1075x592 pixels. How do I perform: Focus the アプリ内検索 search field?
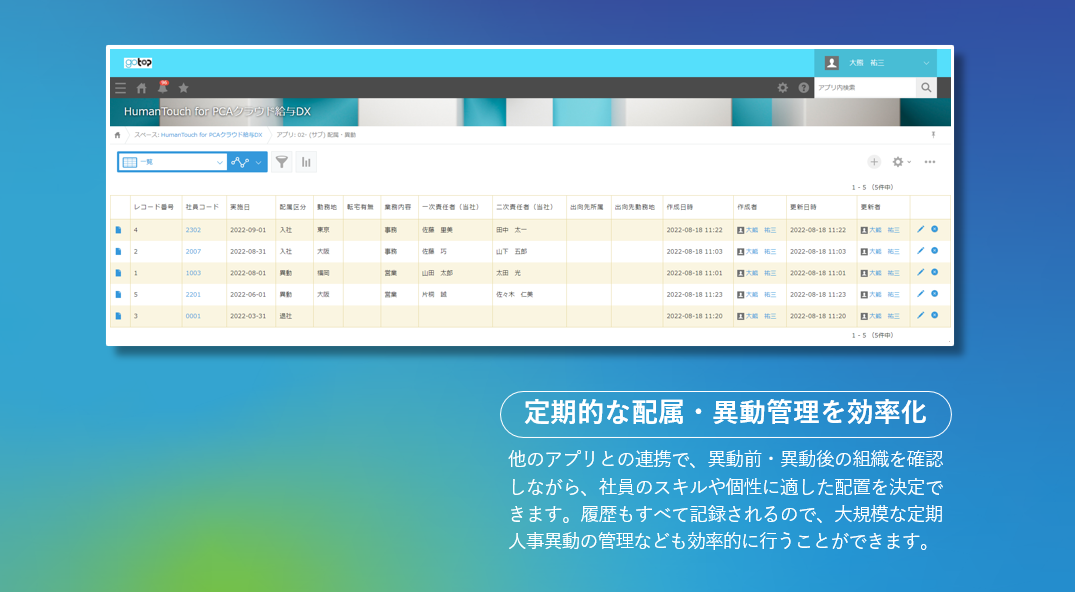coord(865,88)
